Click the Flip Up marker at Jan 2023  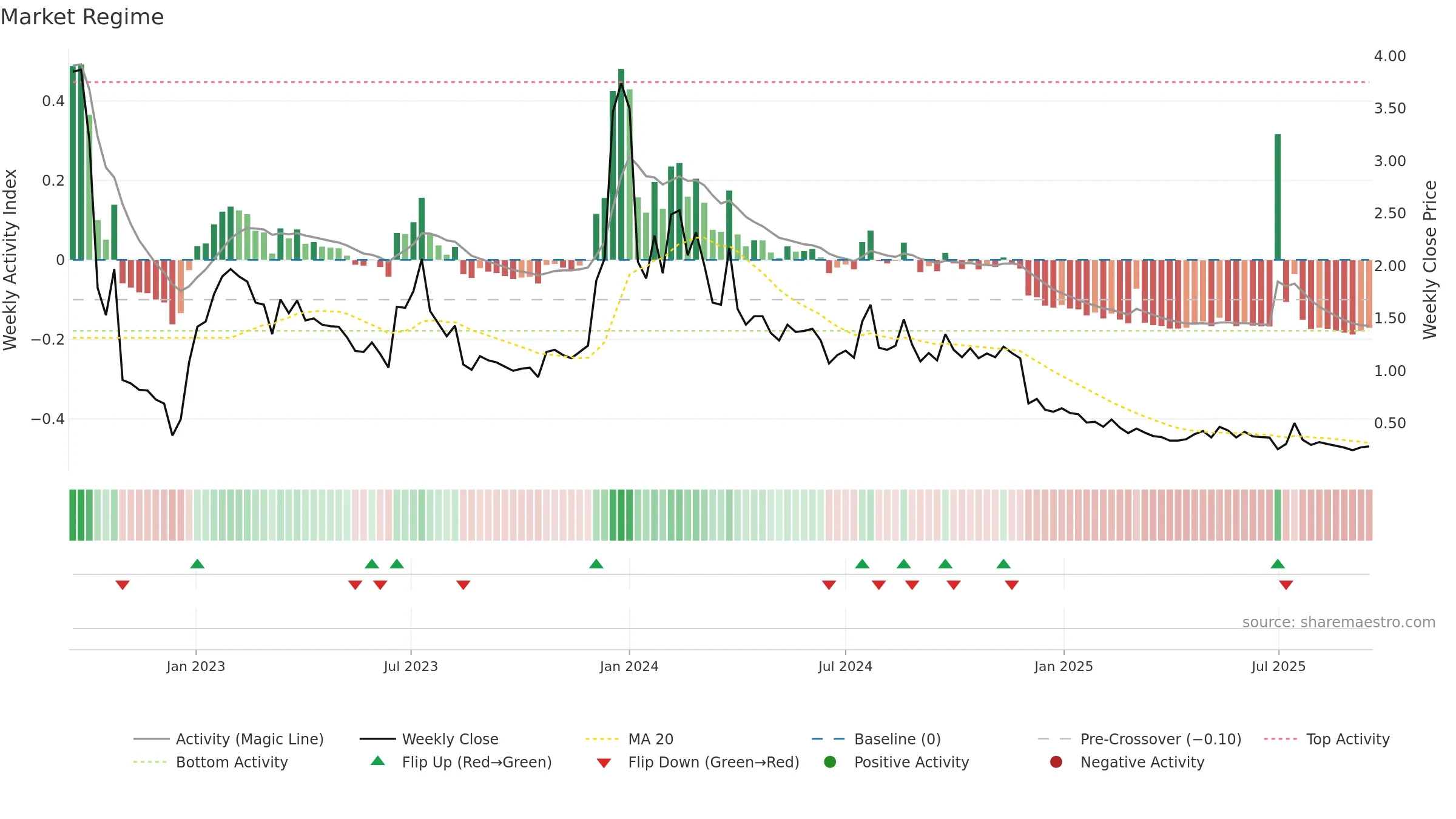point(197,564)
